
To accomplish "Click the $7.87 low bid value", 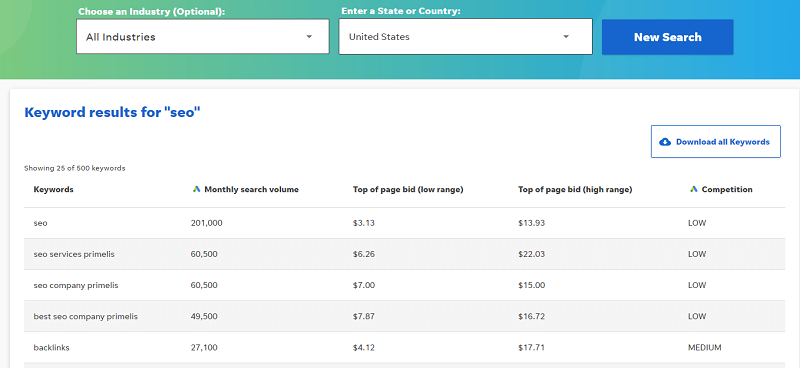I will (364, 316).
